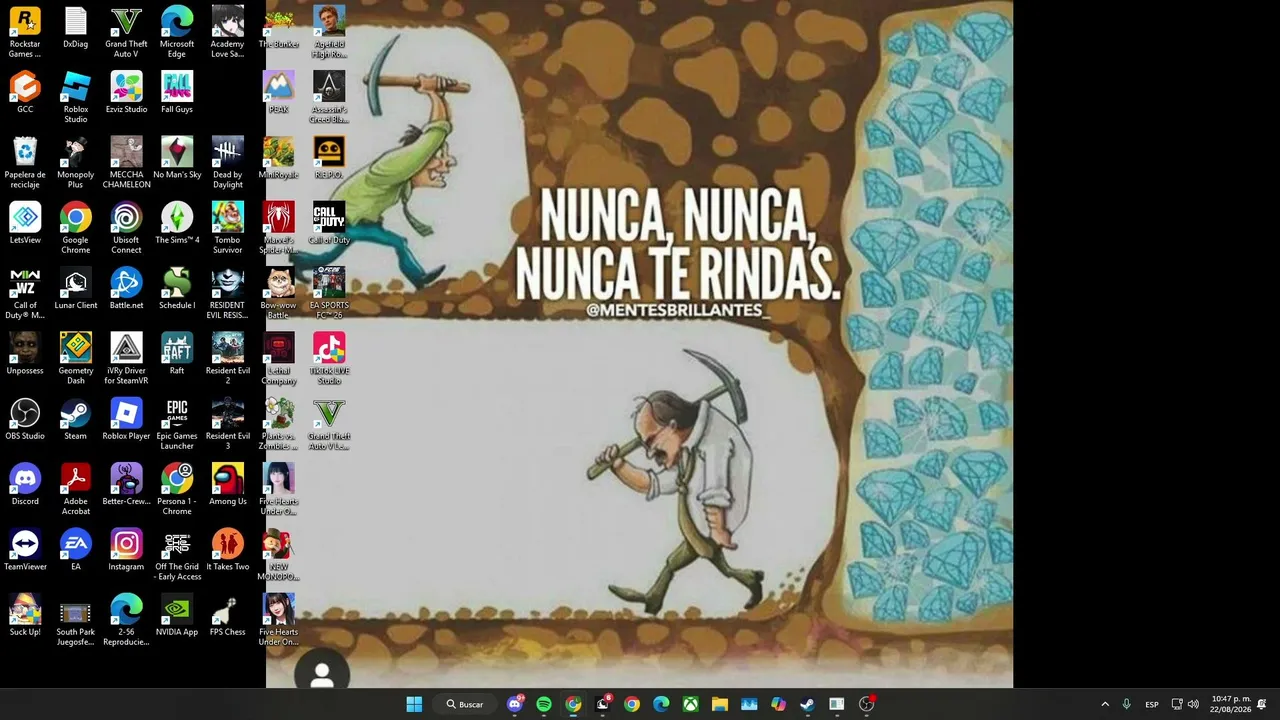This screenshot has height=720, width=1280.
Task: Select the Roblox Player desktop icon
Action: [x=126, y=419]
